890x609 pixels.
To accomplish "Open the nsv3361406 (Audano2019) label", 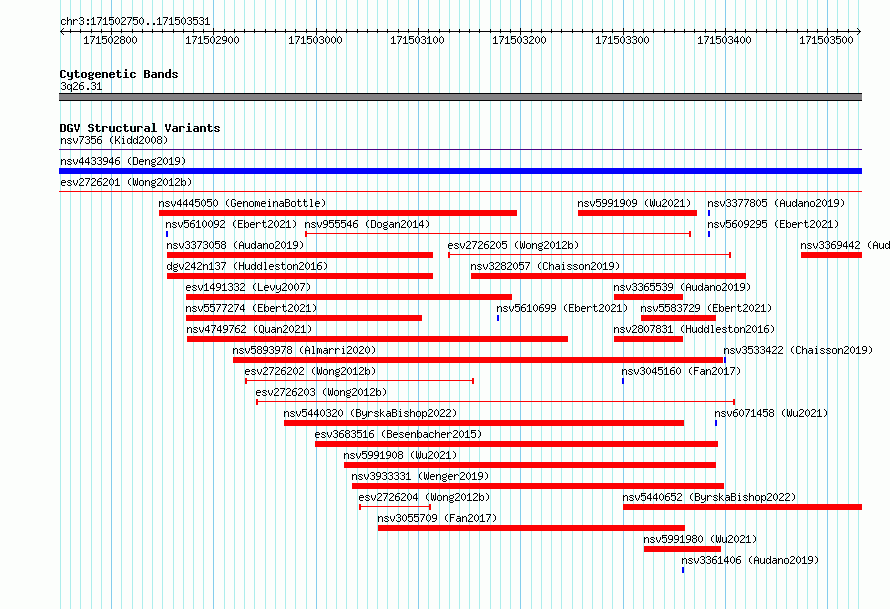I will tap(750, 560).
